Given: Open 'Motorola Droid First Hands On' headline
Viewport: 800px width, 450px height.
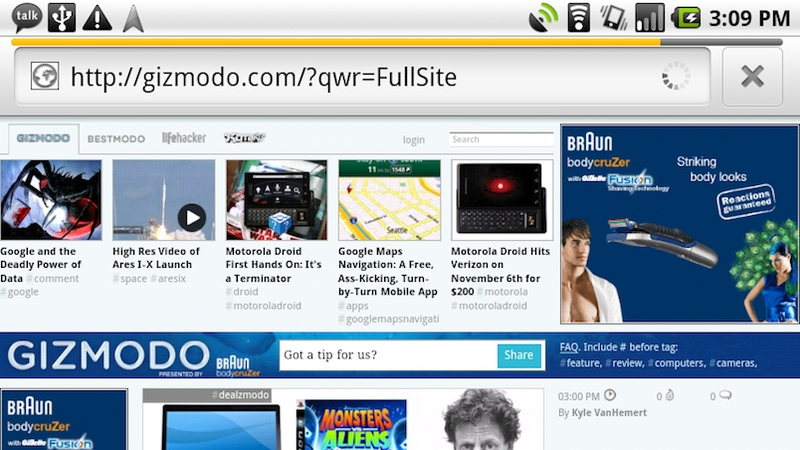Looking at the screenshot, I should (x=273, y=264).
